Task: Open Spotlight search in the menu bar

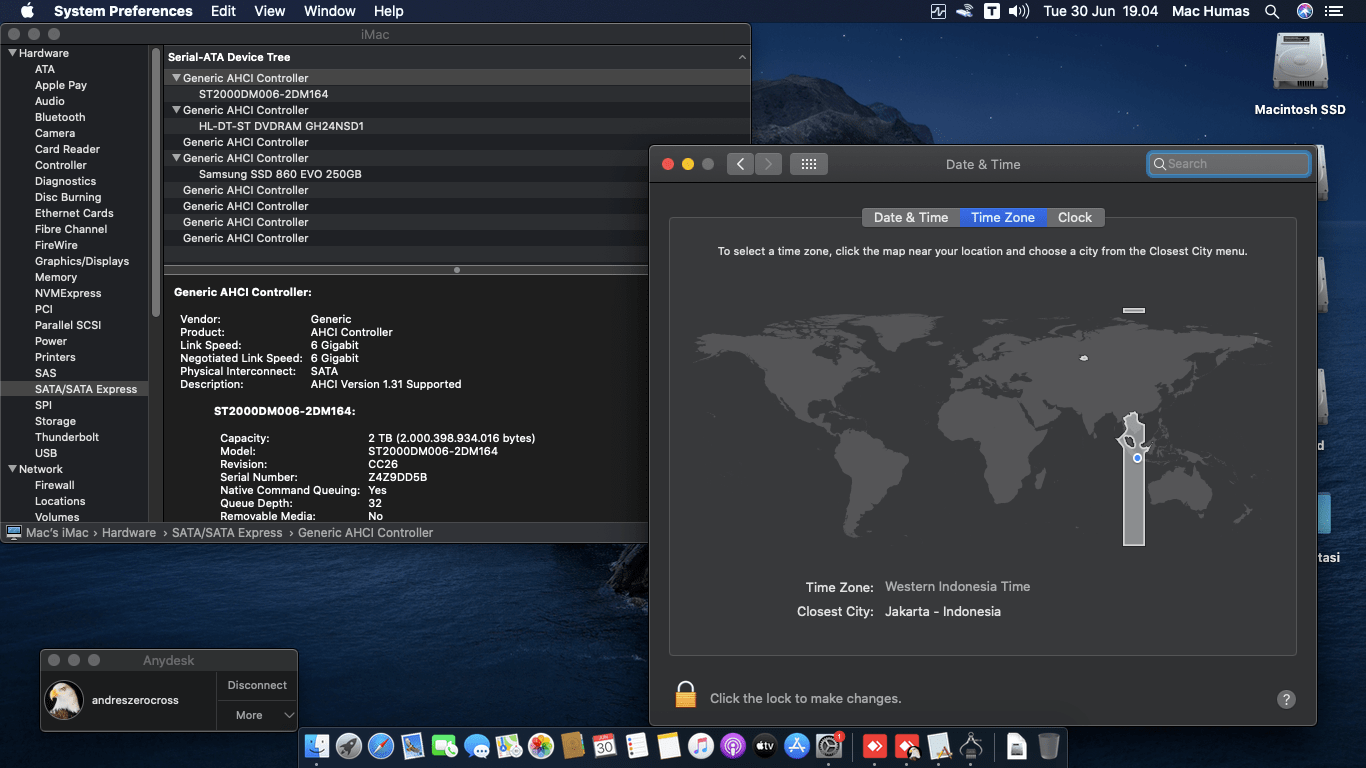Action: [1272, 11]
